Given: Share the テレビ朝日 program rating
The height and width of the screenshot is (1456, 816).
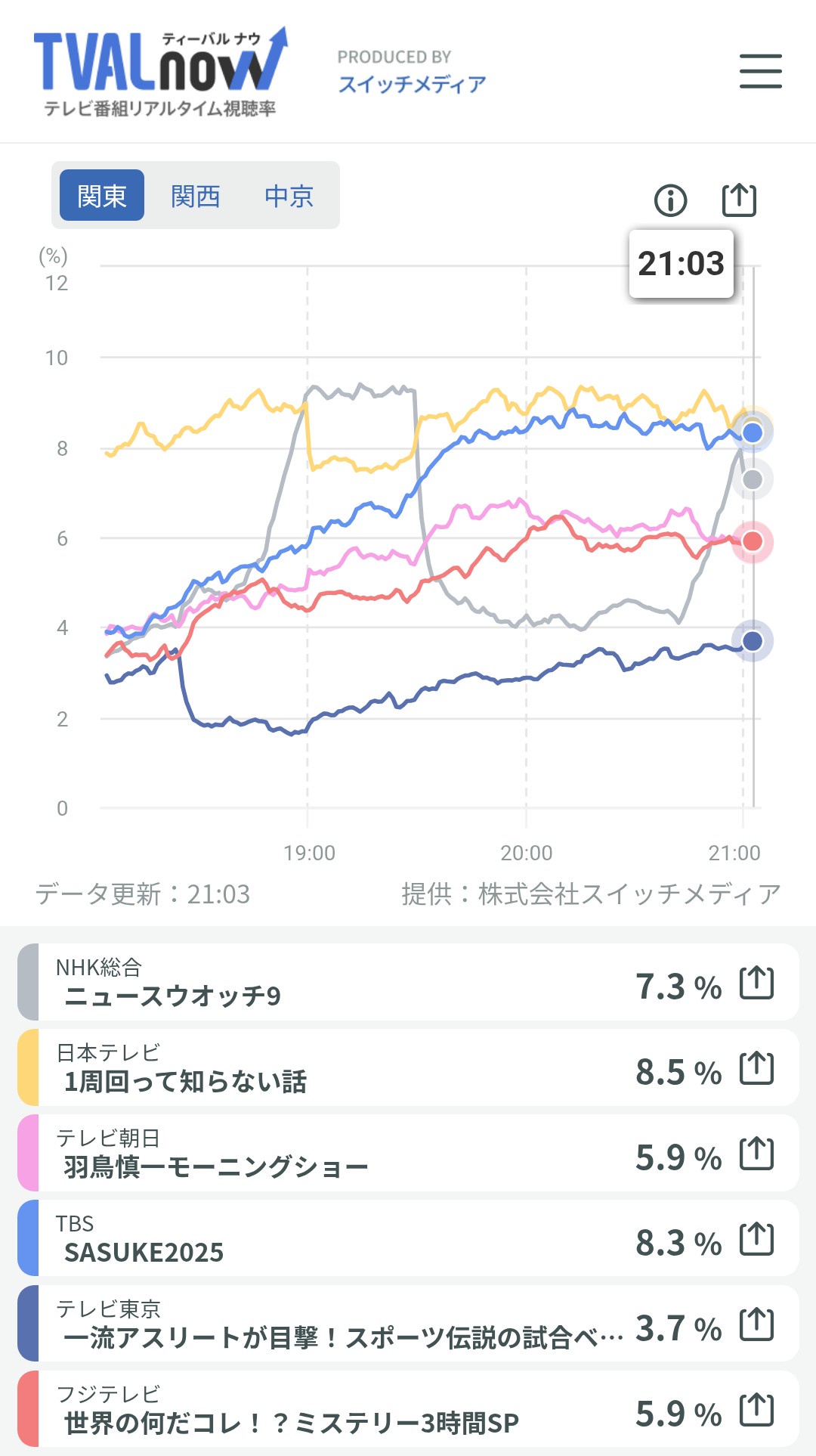Looking at the screenshot, I should [756, 1154].
